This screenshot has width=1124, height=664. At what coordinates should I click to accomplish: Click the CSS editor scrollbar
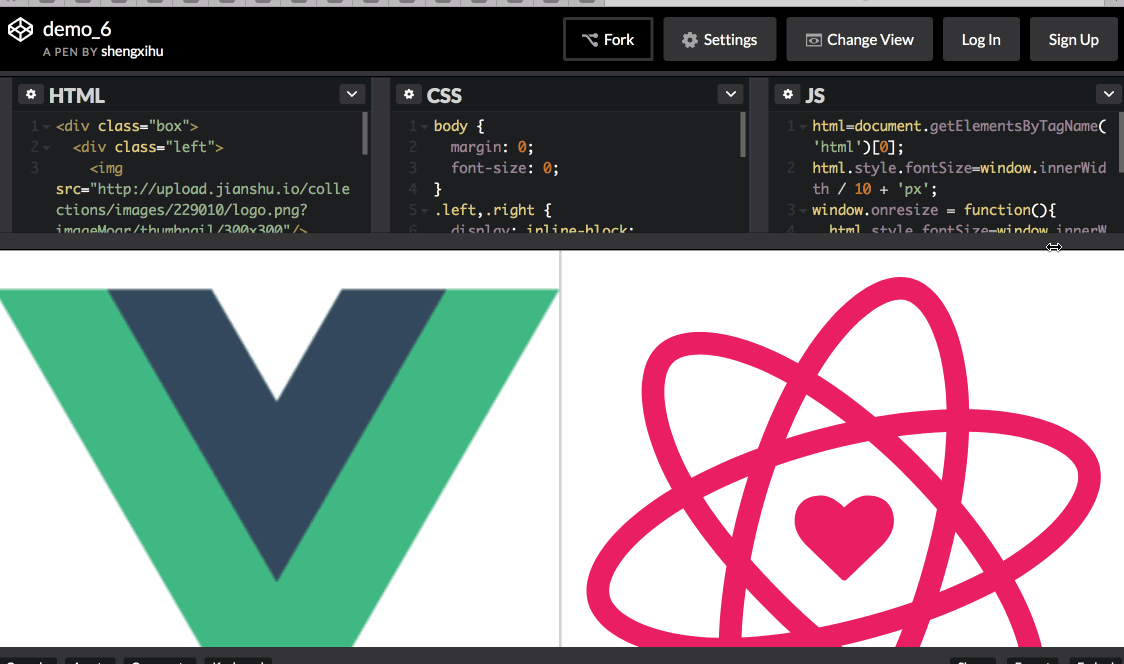(x=743, y=134)
